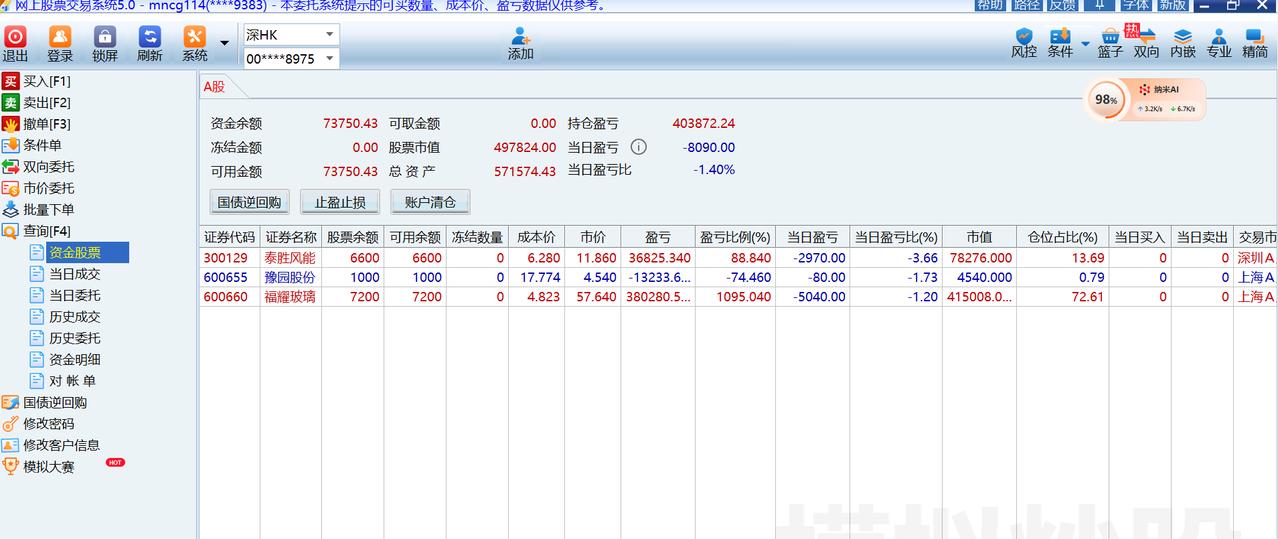1278x539 pixels.
Task: Select 批量下单 in the sidebar
Action: tap(49, 209)
